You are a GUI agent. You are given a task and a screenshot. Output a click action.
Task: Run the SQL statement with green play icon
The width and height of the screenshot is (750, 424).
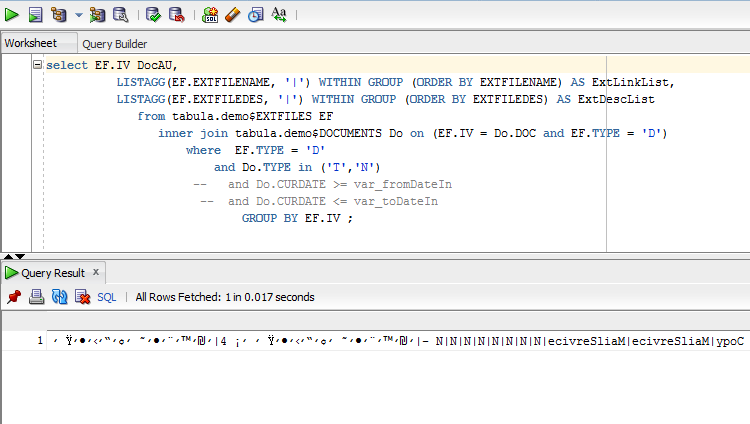[13, 14]
